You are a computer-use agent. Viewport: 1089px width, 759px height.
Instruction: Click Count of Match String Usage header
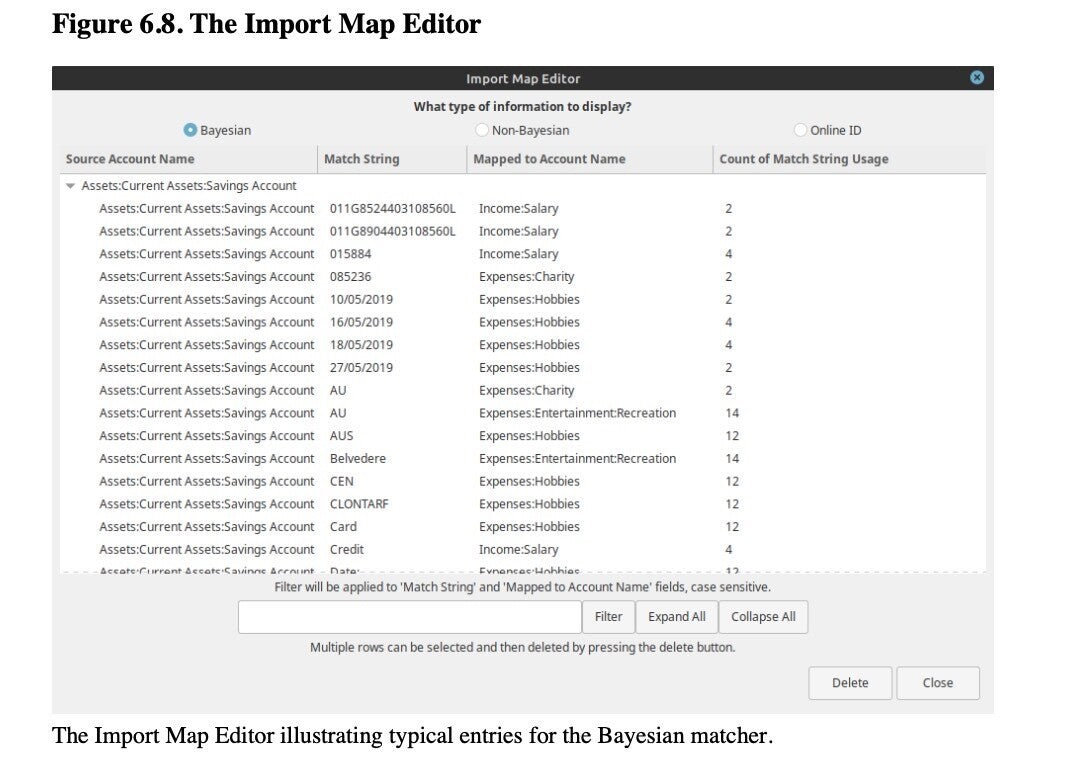click(803, 159)
